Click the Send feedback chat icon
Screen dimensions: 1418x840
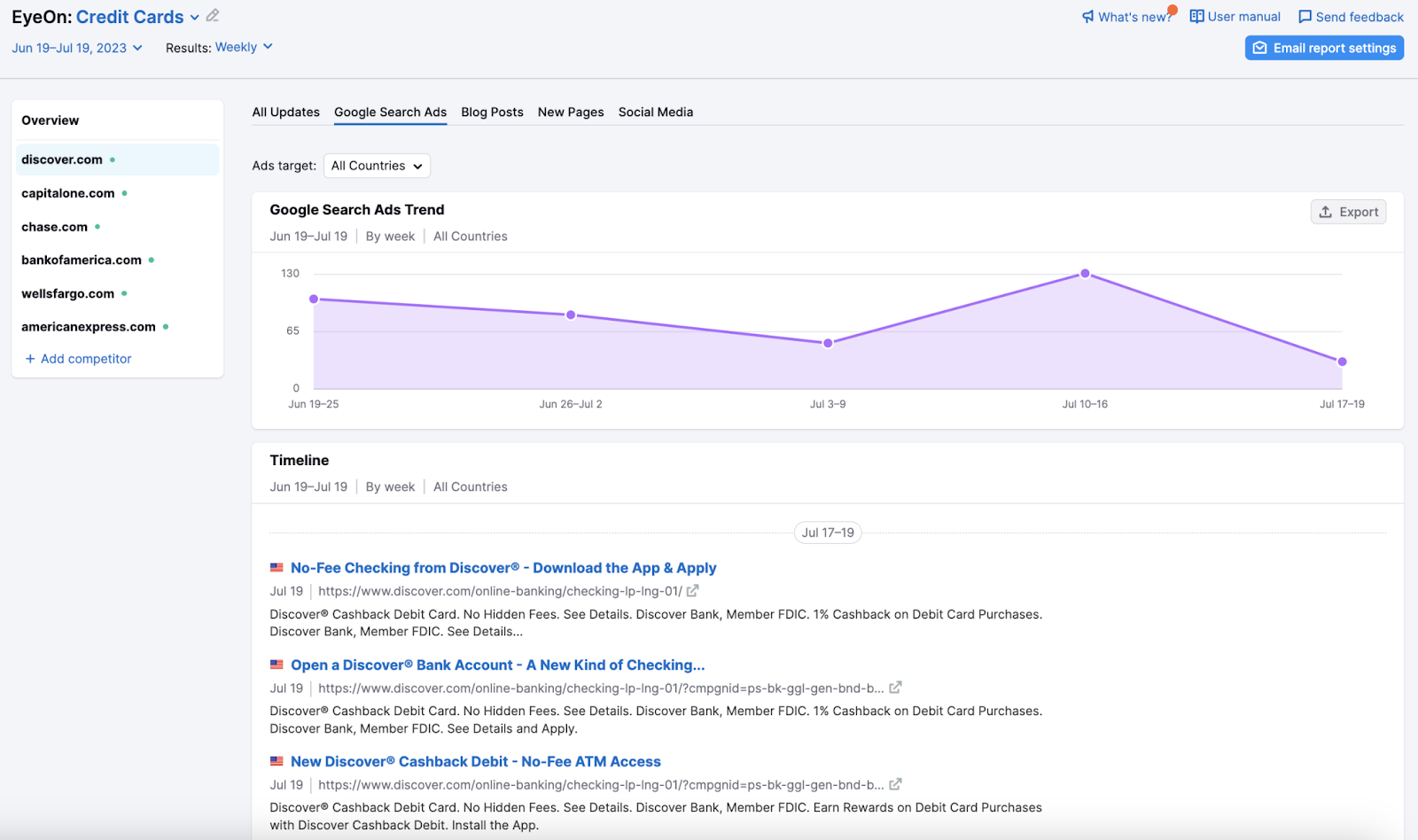point(1305,17)
